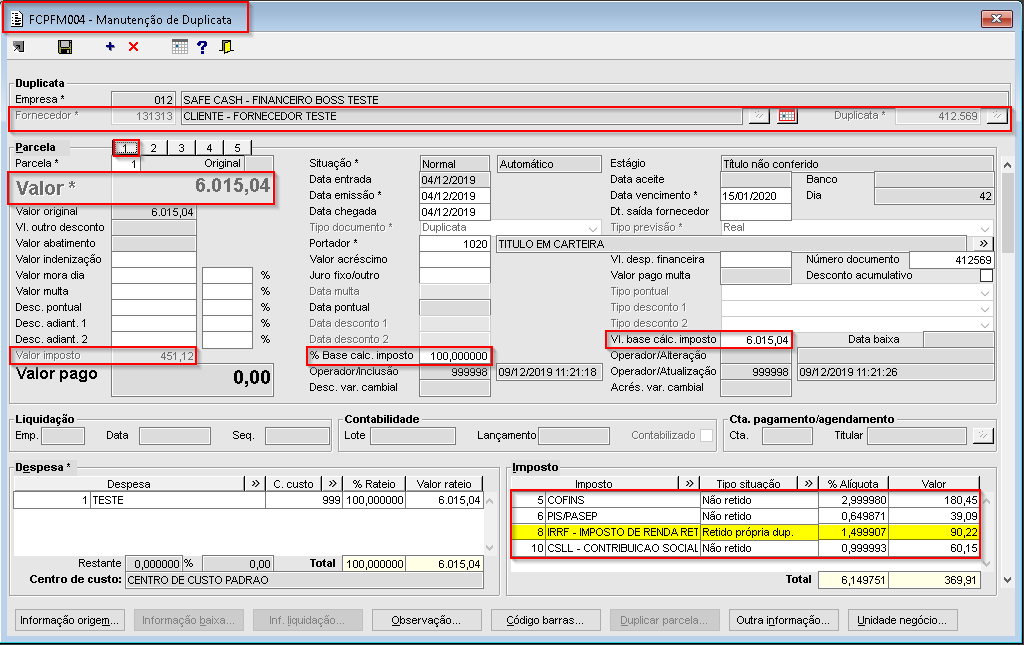Click the Vl. base cálc. imposto field
The image size is (1024, 645).
coord(756,339)
